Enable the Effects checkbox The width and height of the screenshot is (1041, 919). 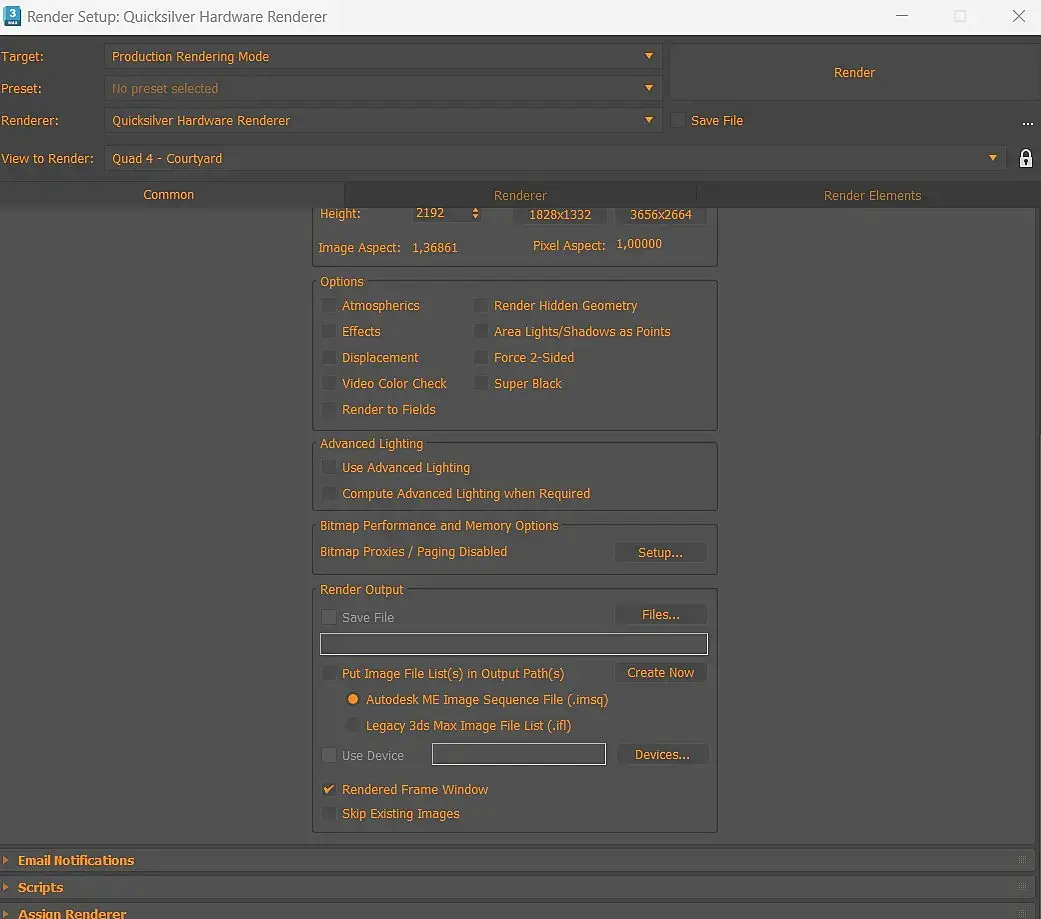[x=329, y=331]
